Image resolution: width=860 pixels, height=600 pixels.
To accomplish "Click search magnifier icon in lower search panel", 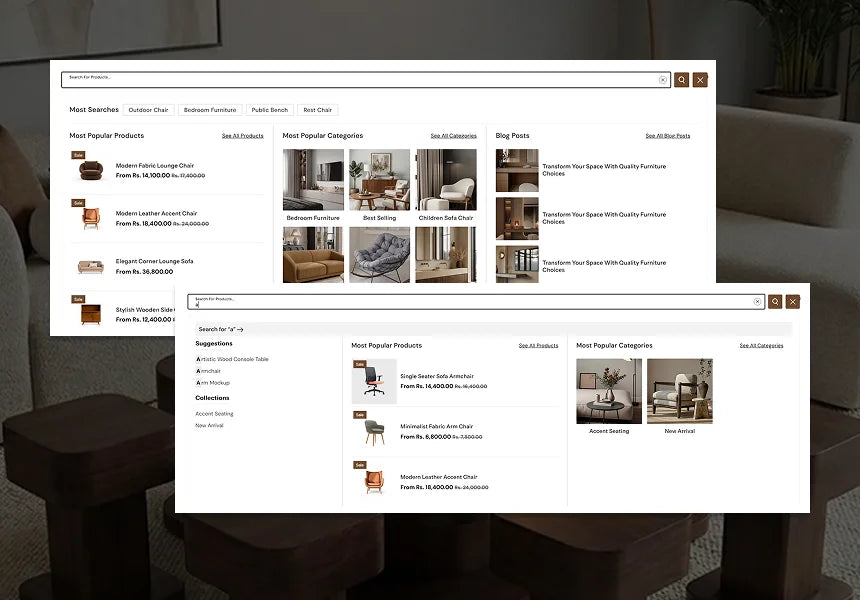I will [x=775, y=301].
